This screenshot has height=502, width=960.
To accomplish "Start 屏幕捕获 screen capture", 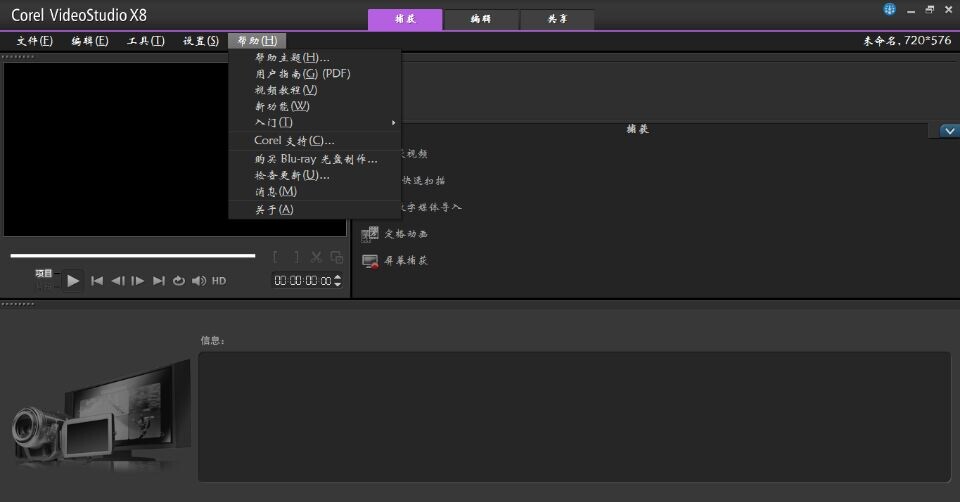I will (x=370, y=260).
